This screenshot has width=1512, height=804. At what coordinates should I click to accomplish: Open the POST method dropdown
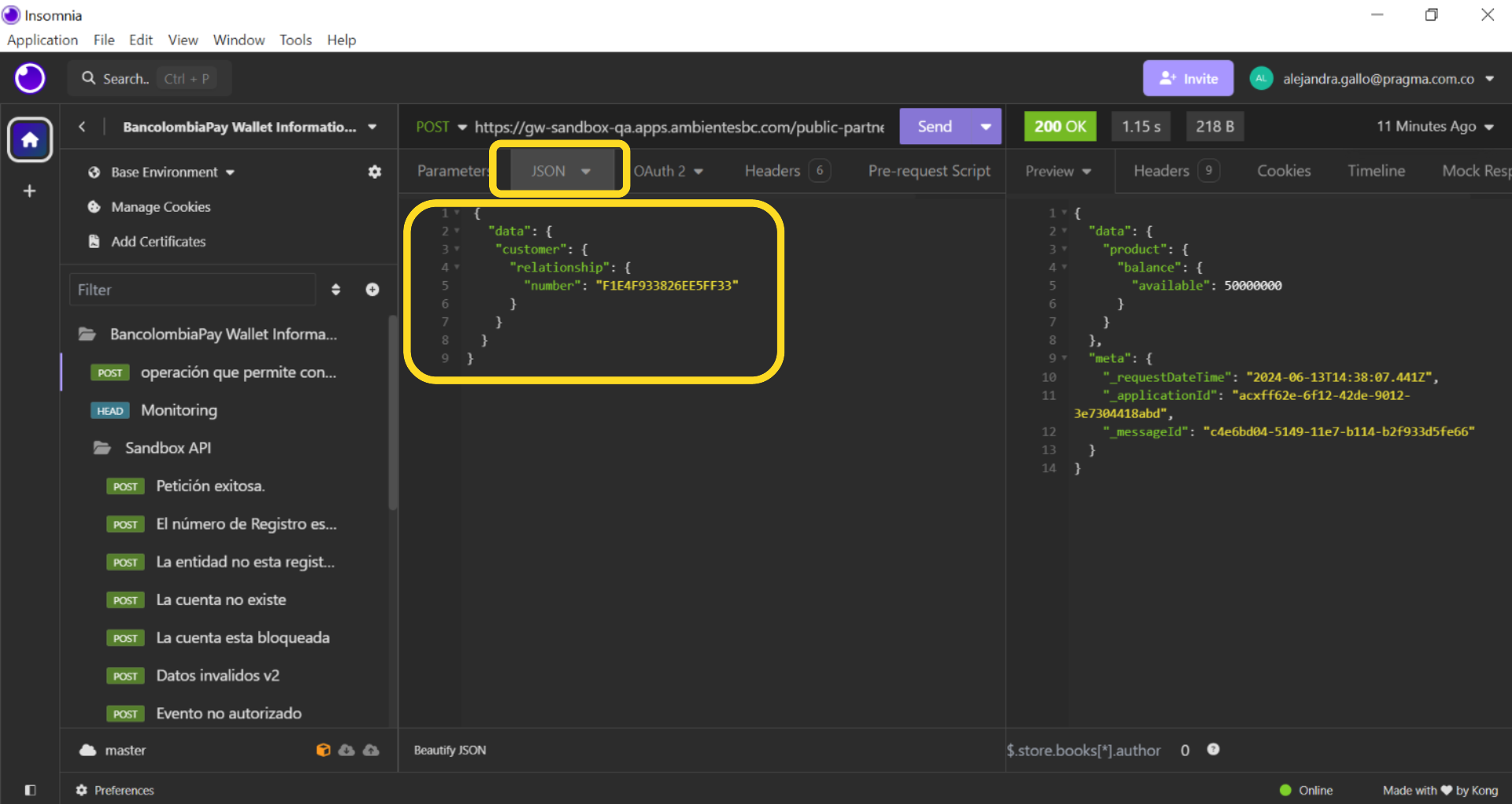441,127
